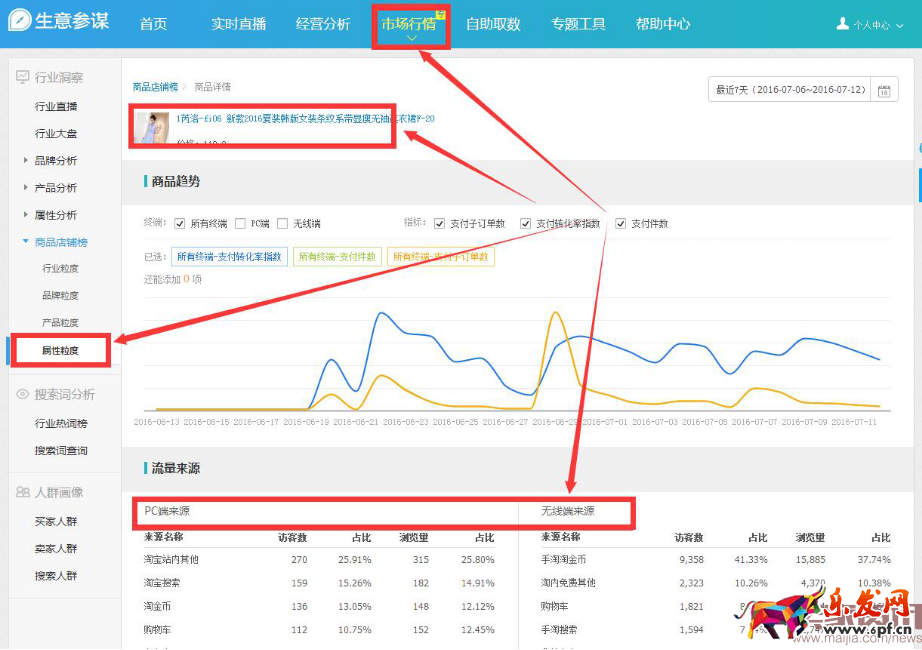The image size is (922, 650).
Task: Open the calendar icon next to date range
Action: pos(885,89)
